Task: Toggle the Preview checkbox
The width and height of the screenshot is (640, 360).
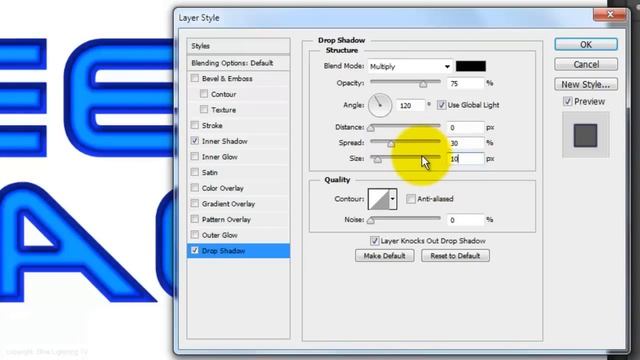Action: (567, 101)
